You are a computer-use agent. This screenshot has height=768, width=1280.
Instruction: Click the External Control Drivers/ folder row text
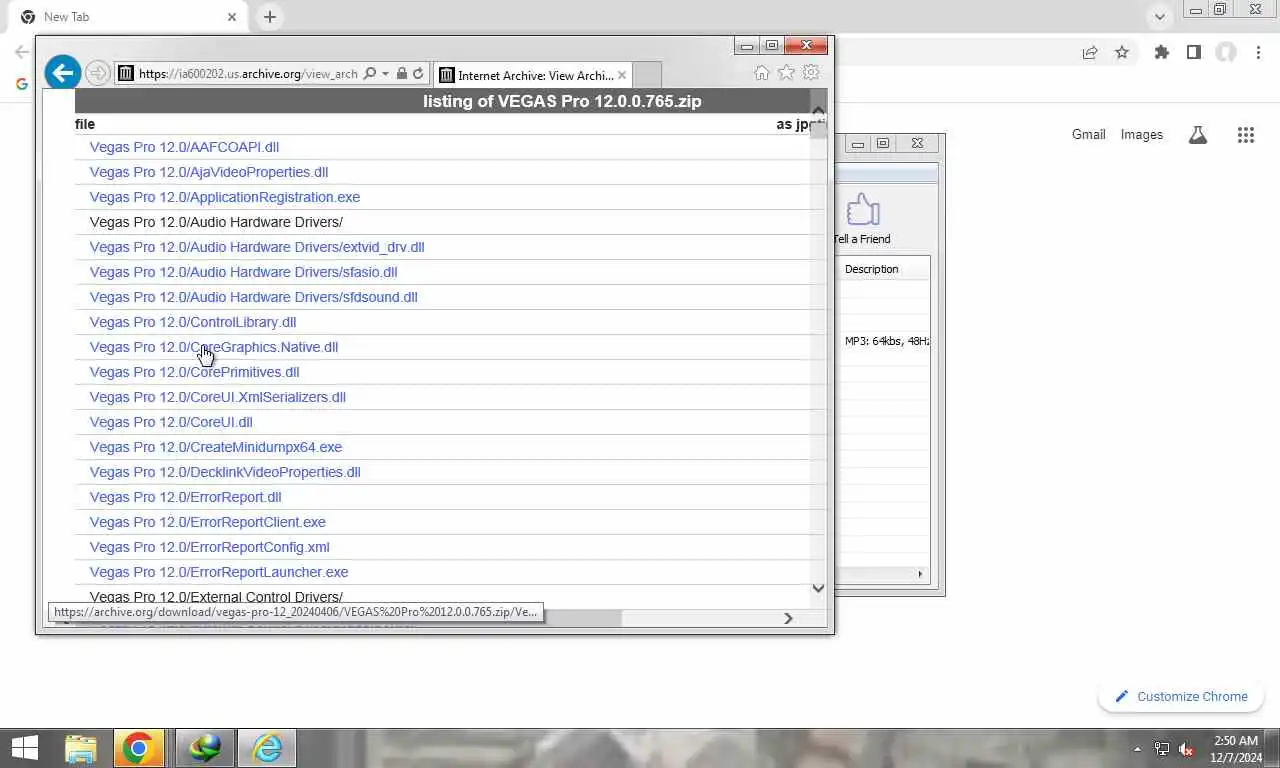point(216,597)
